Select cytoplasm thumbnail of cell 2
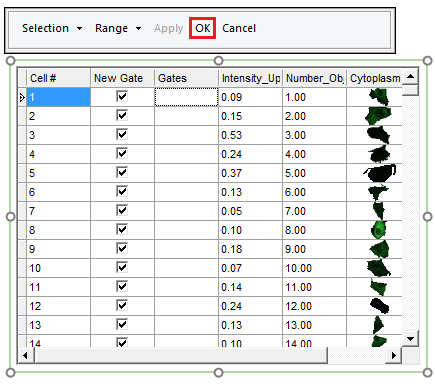Image resolution: width=435 pixels, height=387 pixels. pyautogui.click(x=378, y=116)
